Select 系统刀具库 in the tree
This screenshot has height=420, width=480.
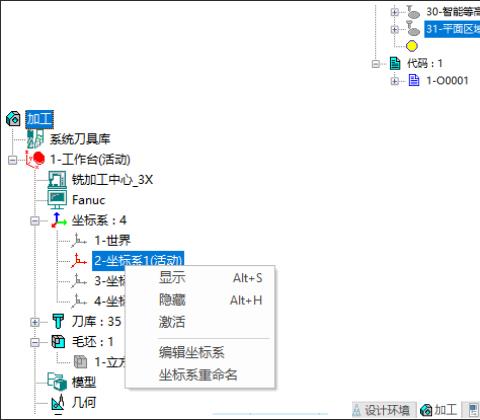[80, 139]
